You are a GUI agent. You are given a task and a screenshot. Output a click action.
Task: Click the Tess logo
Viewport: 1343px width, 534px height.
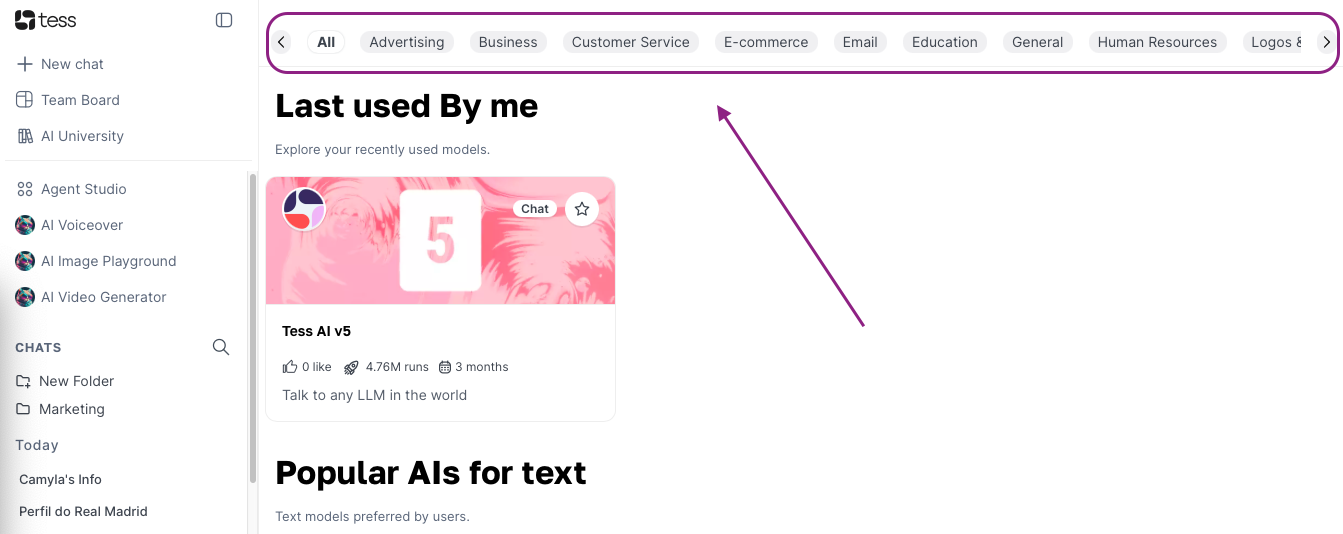point(45,20)
